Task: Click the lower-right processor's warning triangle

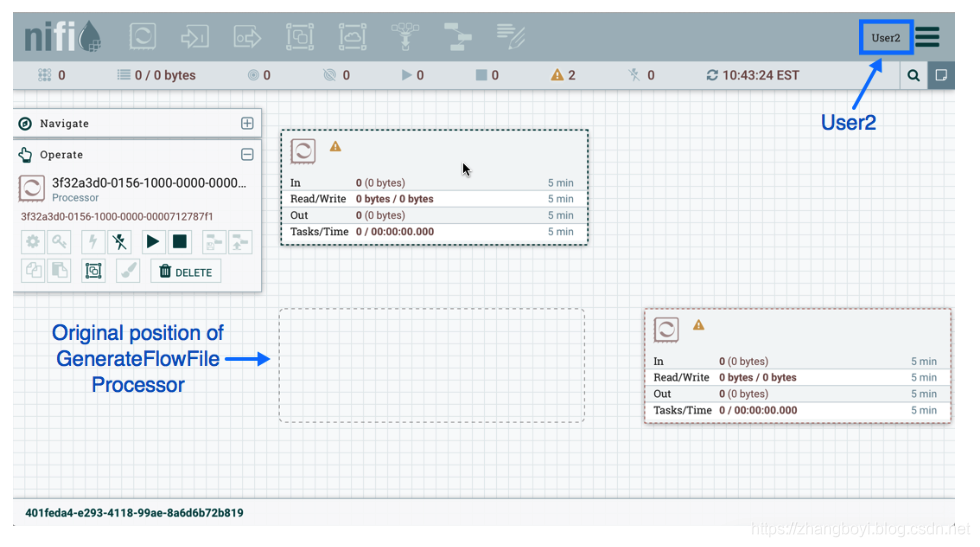Action: (x=699, y=325)
